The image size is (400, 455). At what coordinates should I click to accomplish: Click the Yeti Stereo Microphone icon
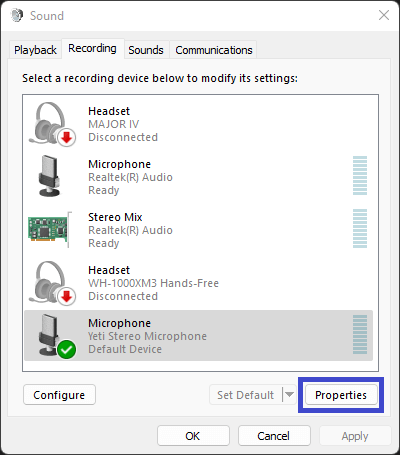click(x=53, y=336)
